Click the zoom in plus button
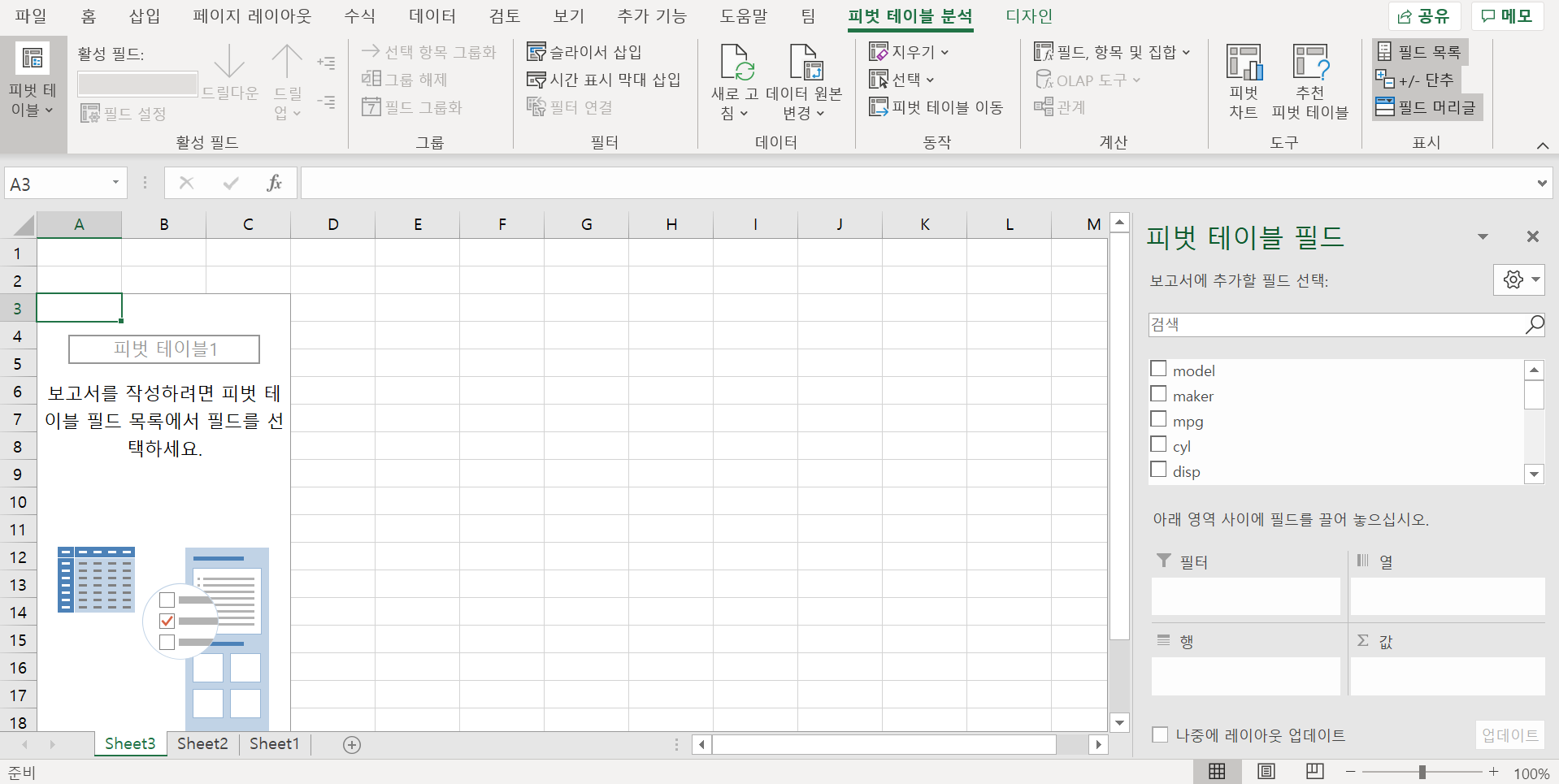Image resolution: width=1559 pixels, height=784 pixels. coord(1493,772)
